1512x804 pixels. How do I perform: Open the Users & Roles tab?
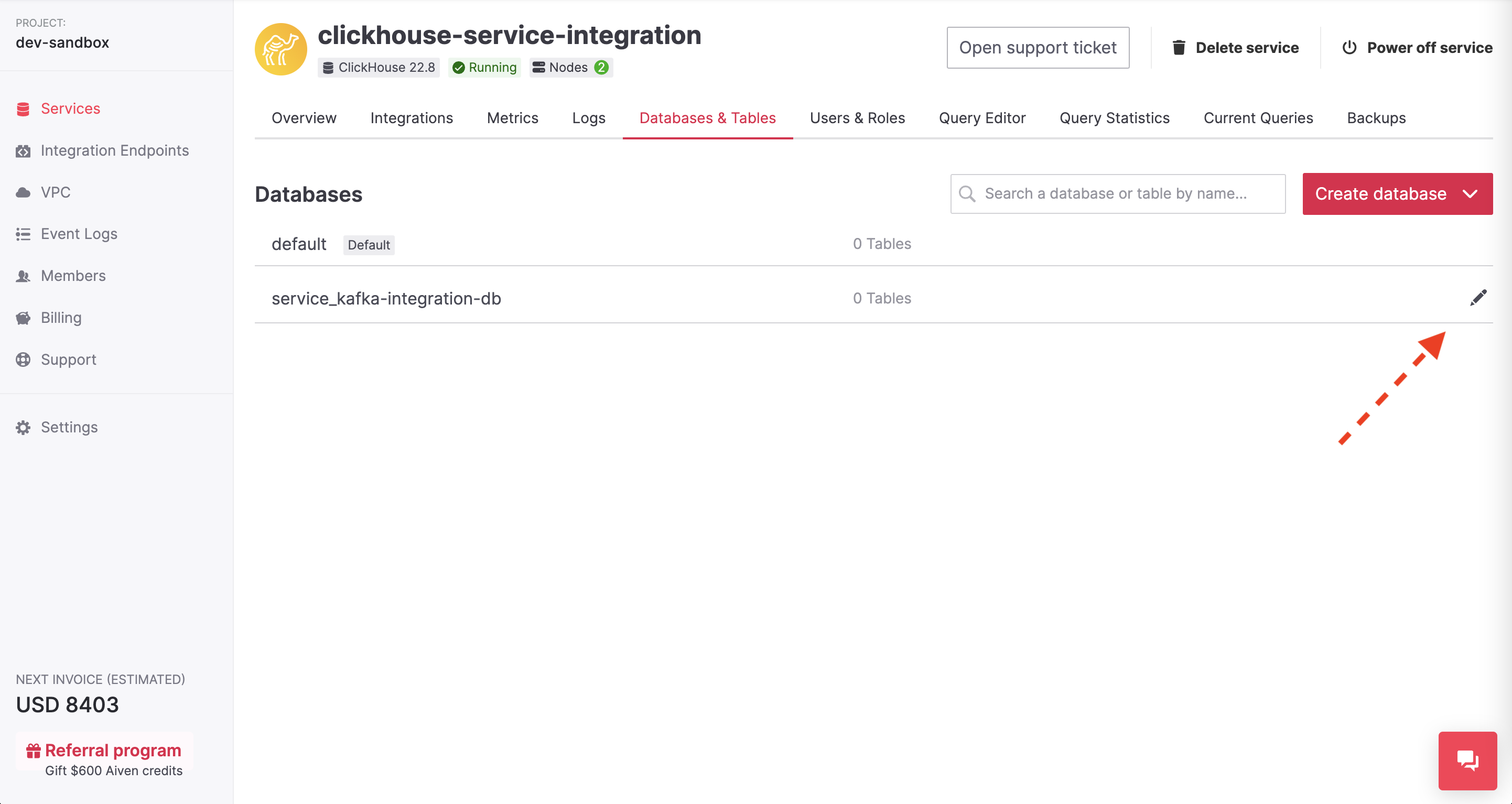[x=857, y=118]
